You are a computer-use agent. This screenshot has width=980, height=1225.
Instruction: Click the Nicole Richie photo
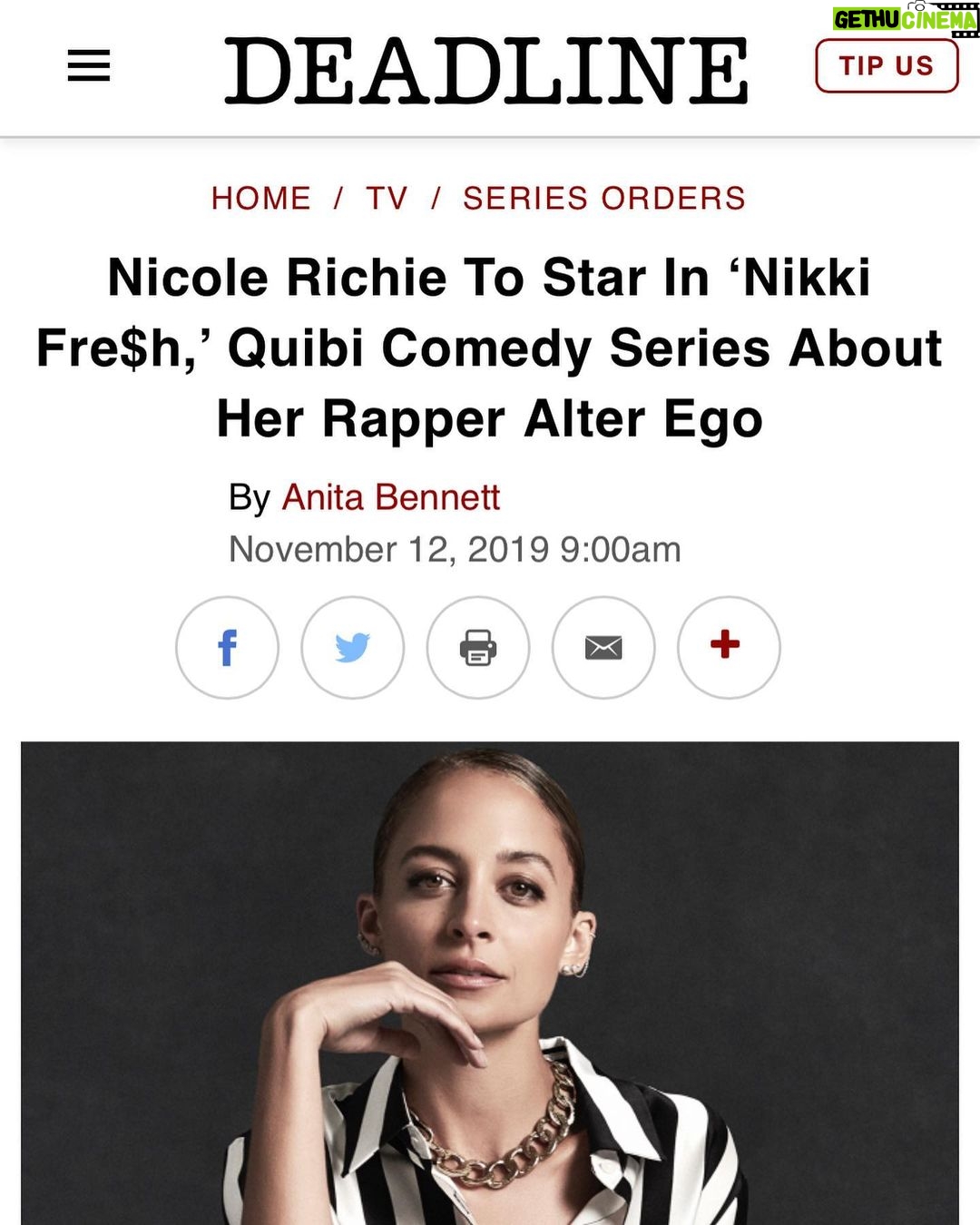490,980
